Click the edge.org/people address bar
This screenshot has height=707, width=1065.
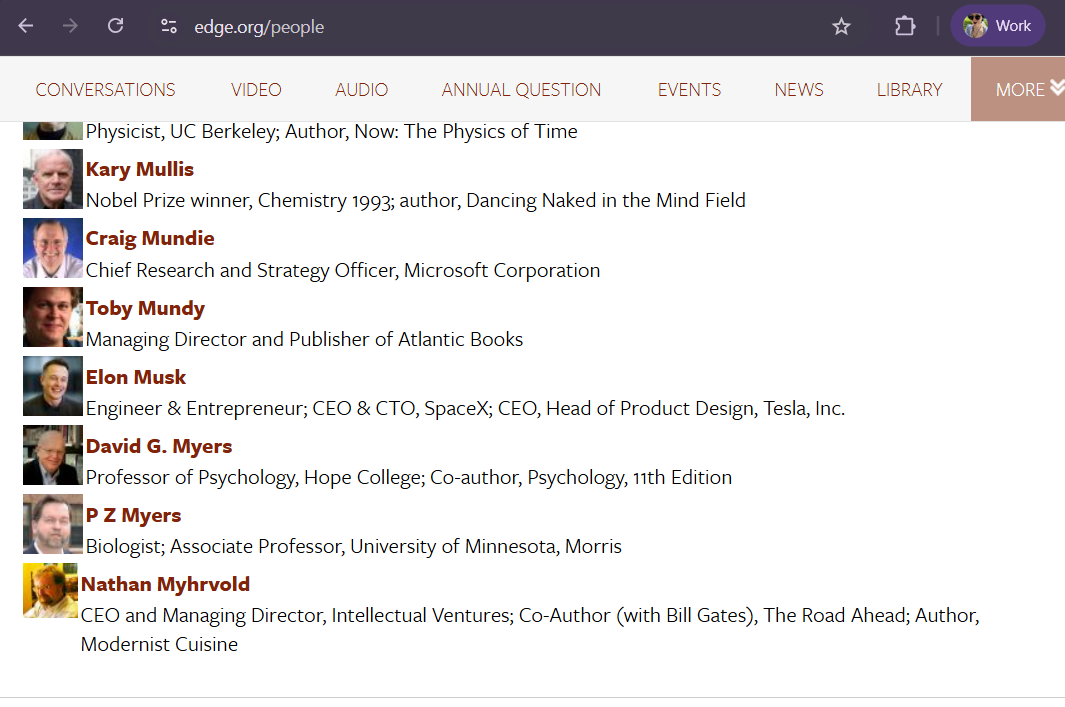259,26
